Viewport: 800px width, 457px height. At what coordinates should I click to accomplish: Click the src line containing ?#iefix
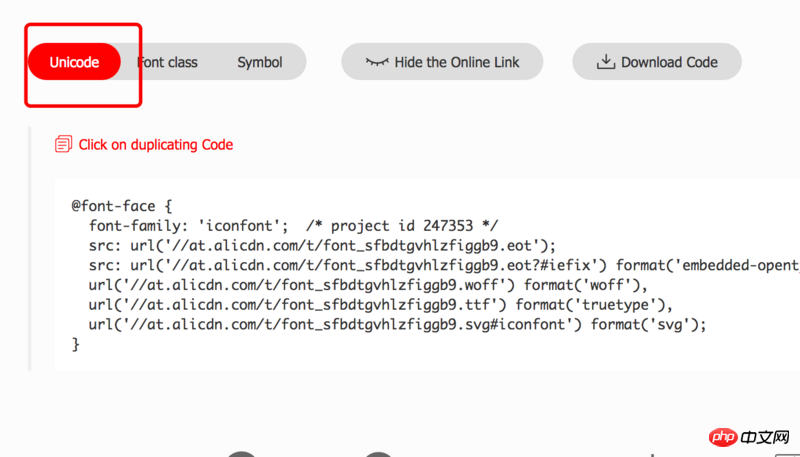coord(444,265)
